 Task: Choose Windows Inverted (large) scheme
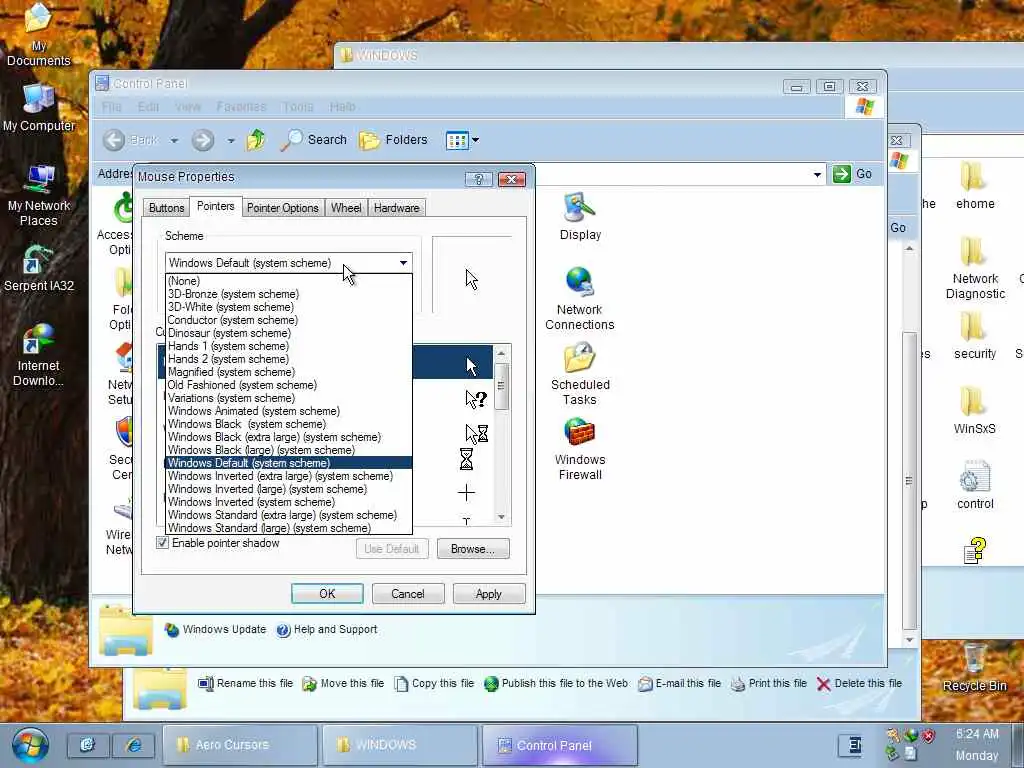pos(289,489)
